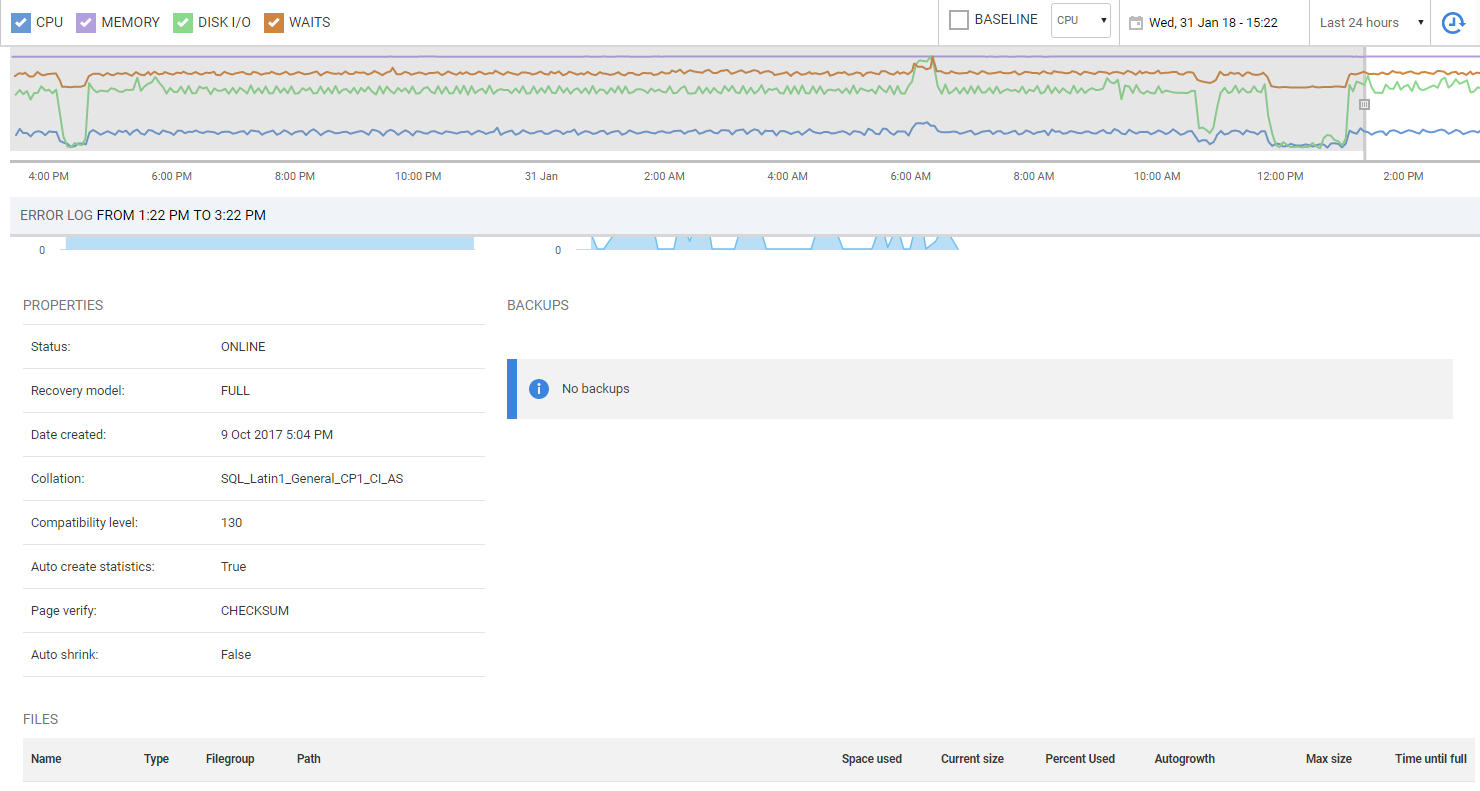
Task: Open the baseline CPU dropdown
Action: pos(1081,20)
